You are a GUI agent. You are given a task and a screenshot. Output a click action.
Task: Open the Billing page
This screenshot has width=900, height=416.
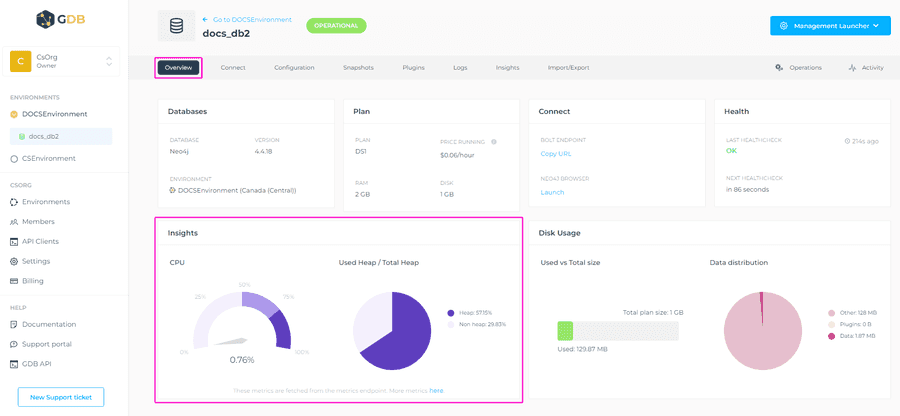click(x=33, y=281)
